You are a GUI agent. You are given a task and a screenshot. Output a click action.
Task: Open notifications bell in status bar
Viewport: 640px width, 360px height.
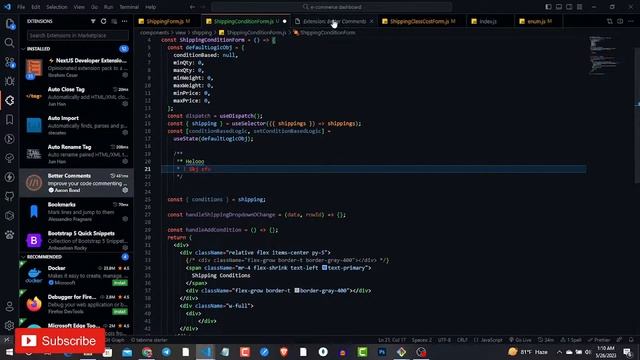click(631, 340)
